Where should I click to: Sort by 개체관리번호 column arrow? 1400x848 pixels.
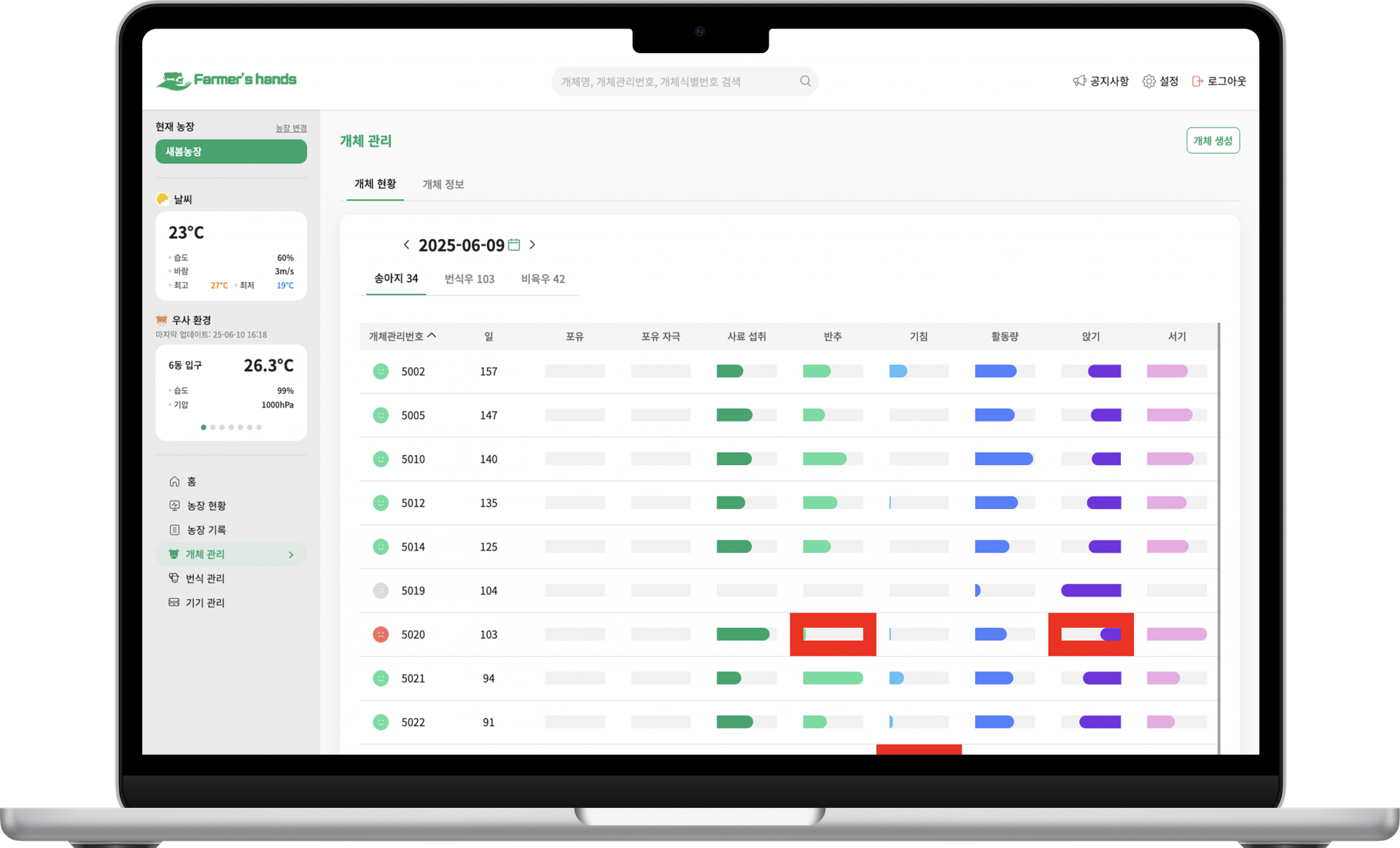pyautogui.click(x=432, y=335)
